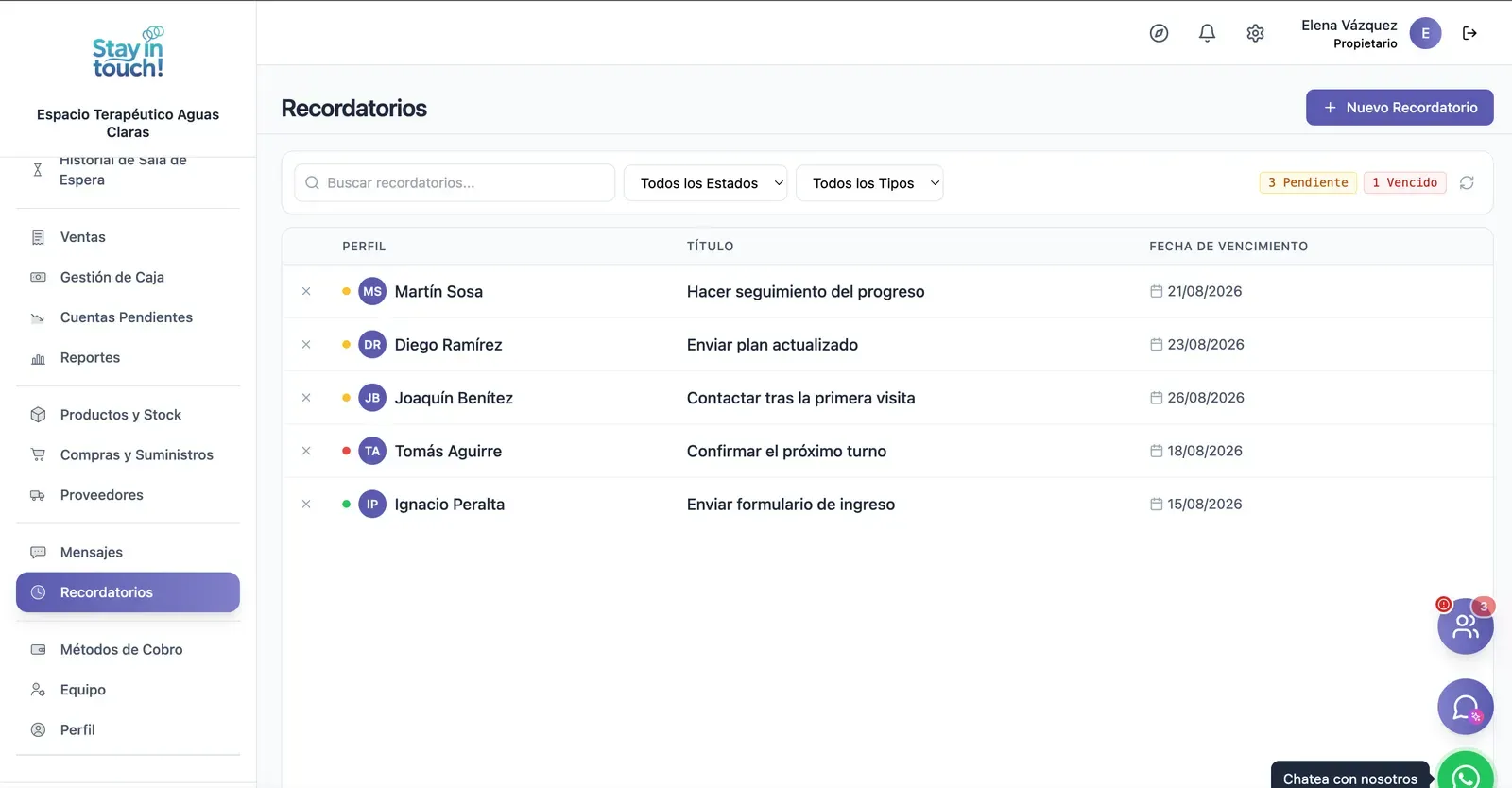Navigate to Productos y Stock
1512x788 pixels.
128,415
